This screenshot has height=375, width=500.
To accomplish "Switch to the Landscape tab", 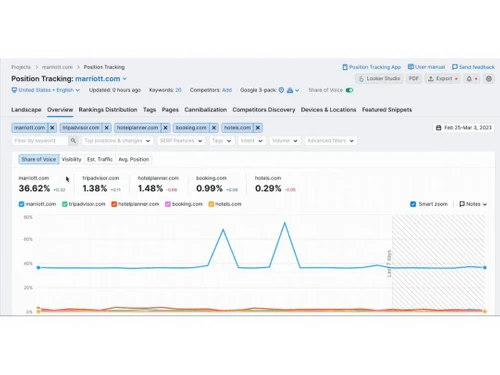I will pos(26,110).
